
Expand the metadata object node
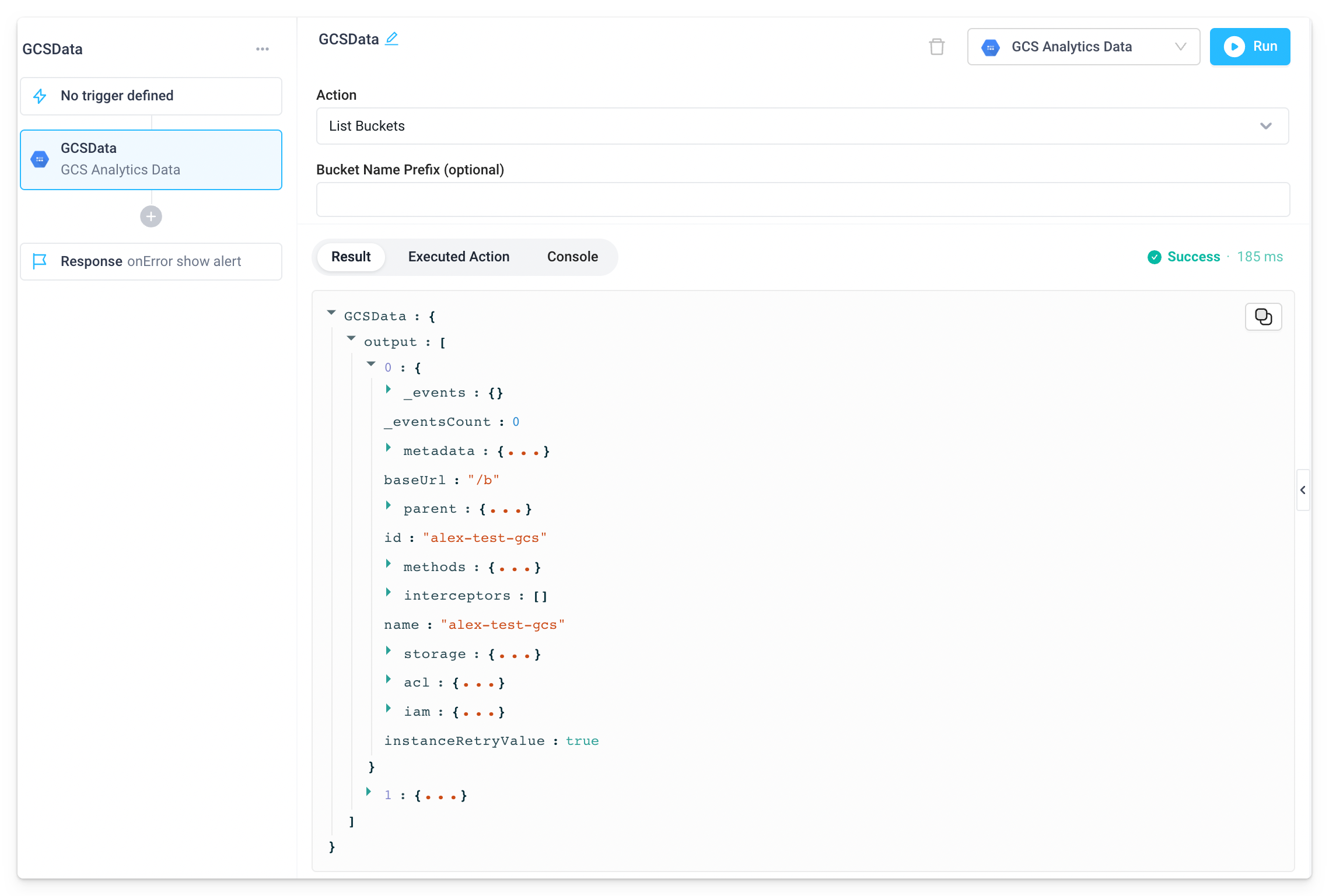point(389,448)
